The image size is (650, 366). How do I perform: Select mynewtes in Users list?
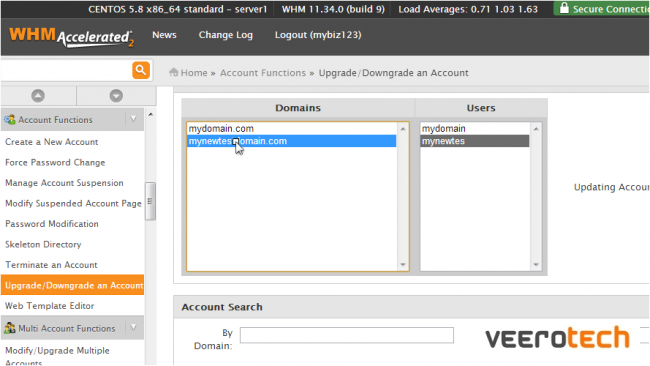(x=475, y=141)
